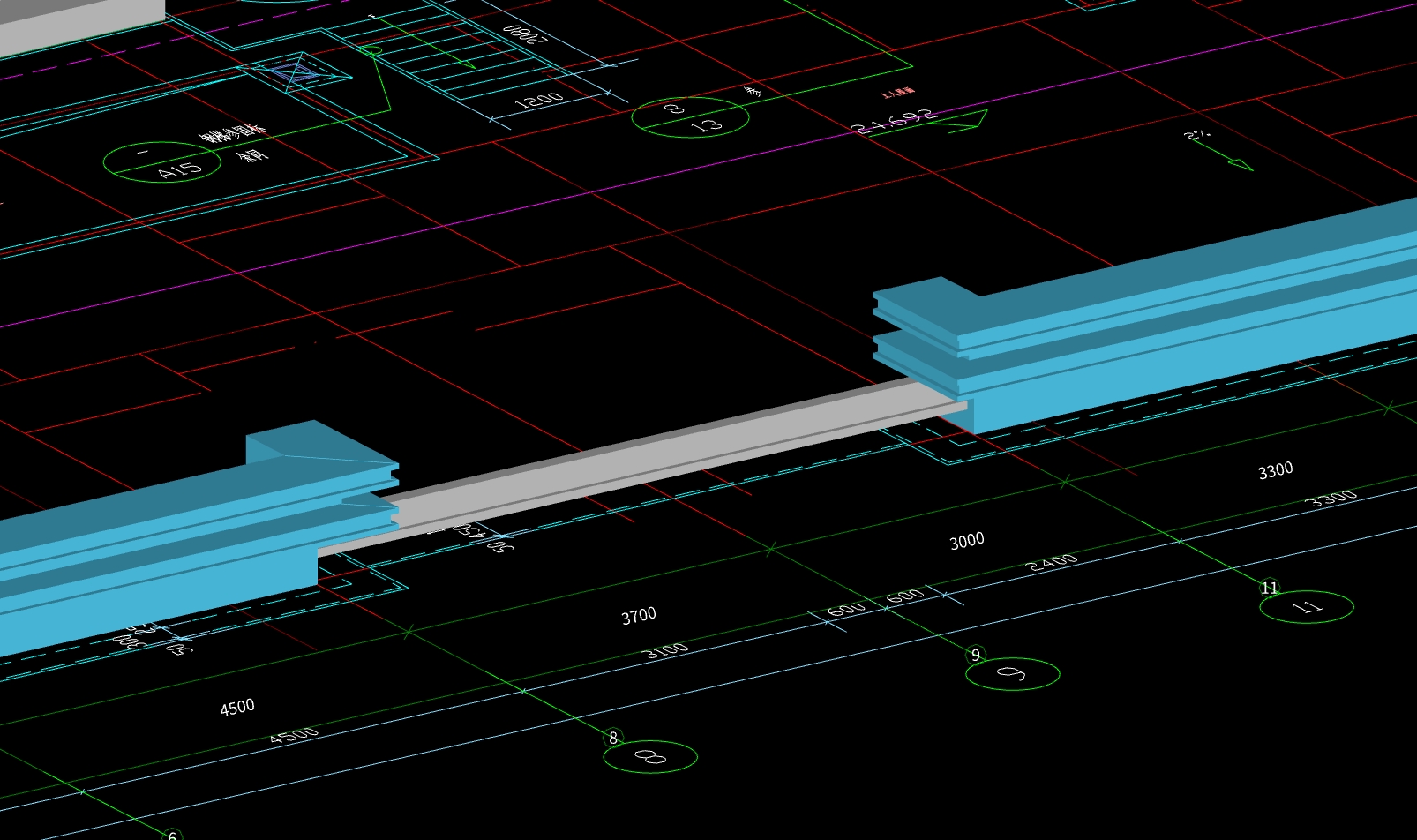Click the small axis number 11 beside its bubble

pos(1270,588)
